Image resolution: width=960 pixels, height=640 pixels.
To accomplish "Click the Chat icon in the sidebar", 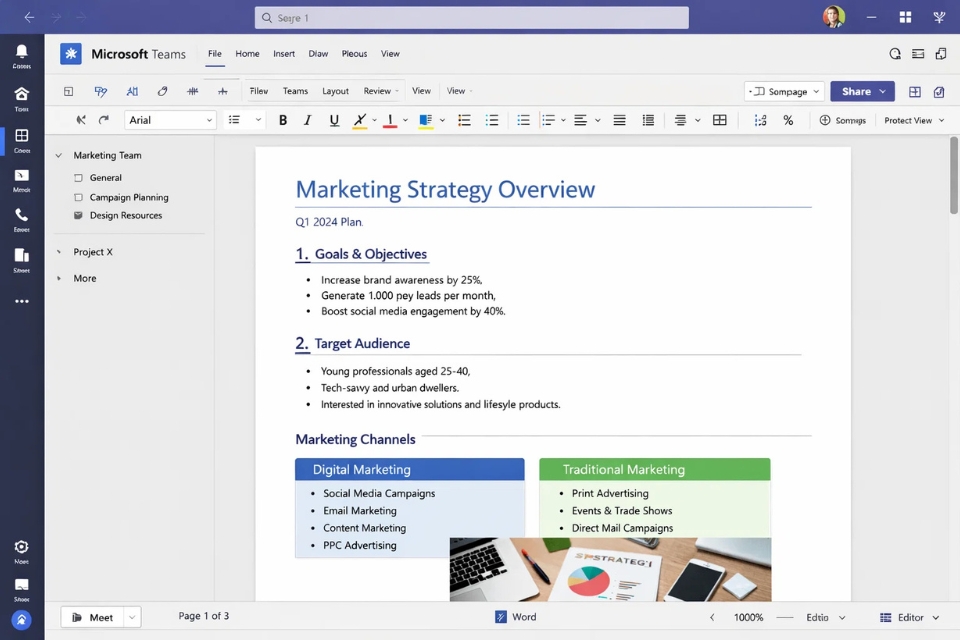I will point(21,137).
